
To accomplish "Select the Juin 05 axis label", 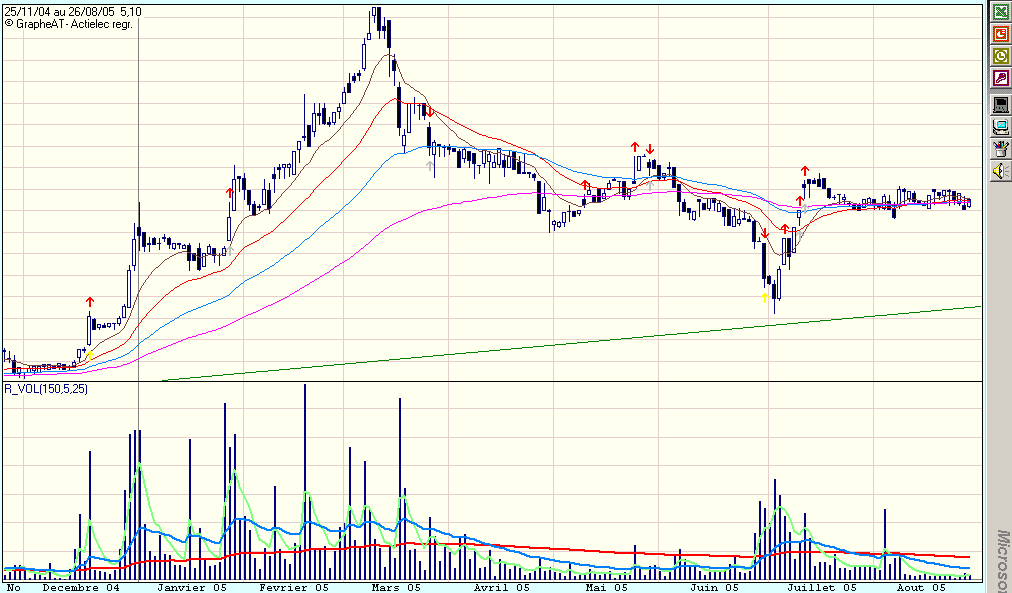I will tap(714, 587).
